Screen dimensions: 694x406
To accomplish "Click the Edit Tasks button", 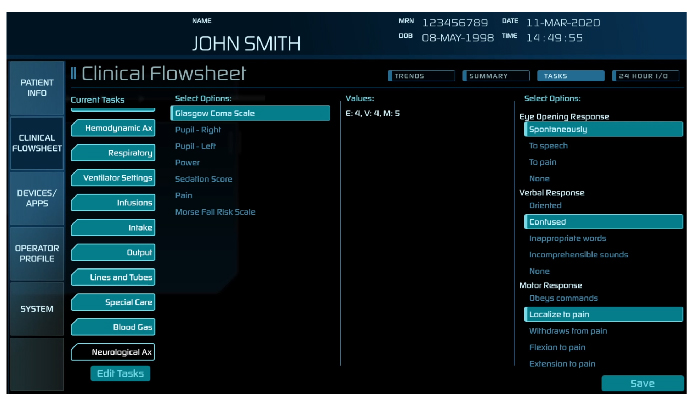I will [x=120, y=374].
